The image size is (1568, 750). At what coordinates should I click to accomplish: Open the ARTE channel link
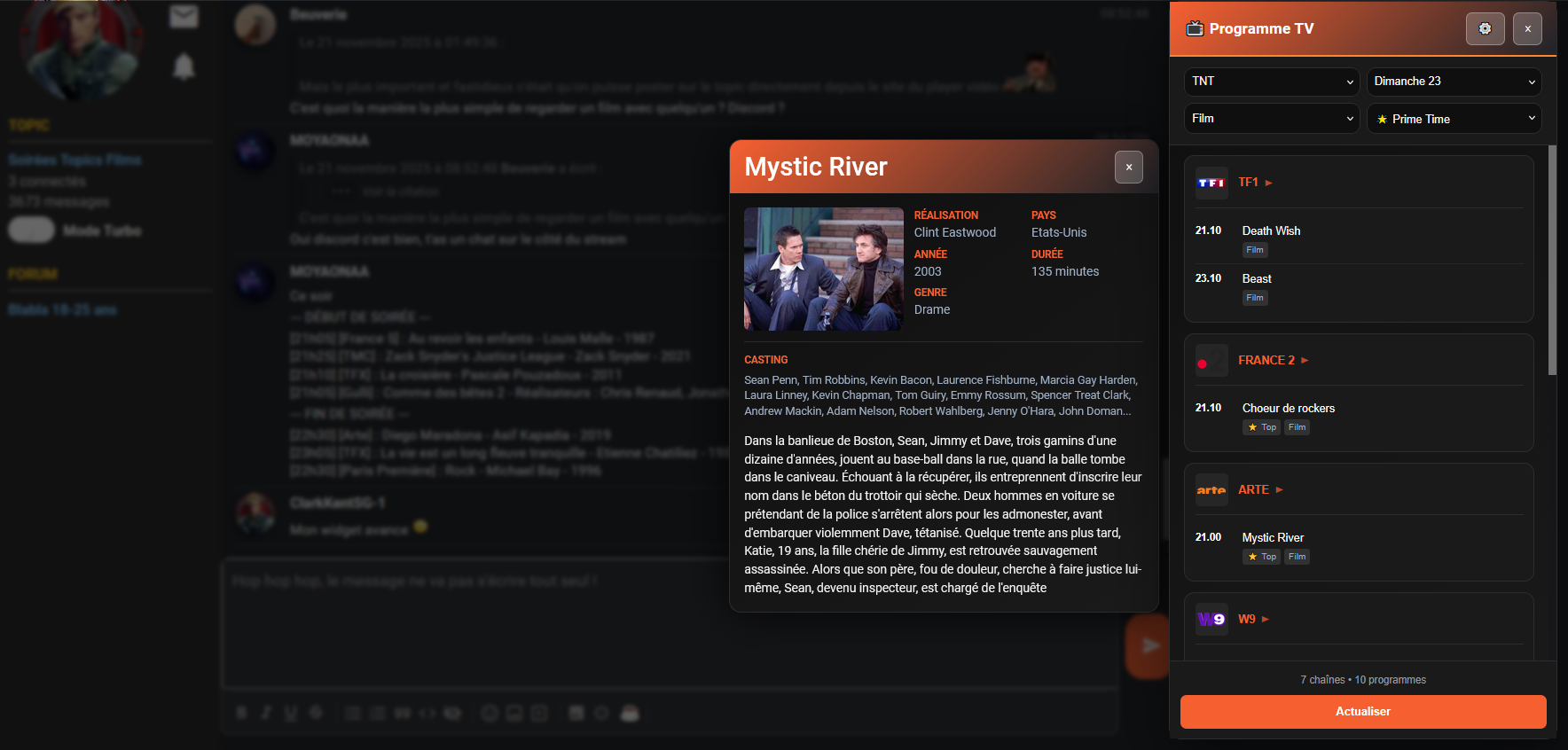pos(1260,490)
